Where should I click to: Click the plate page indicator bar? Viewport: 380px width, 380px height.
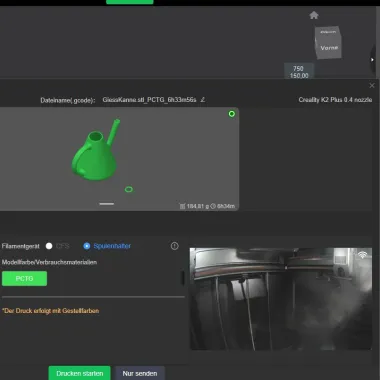click(x=107, y=204)
